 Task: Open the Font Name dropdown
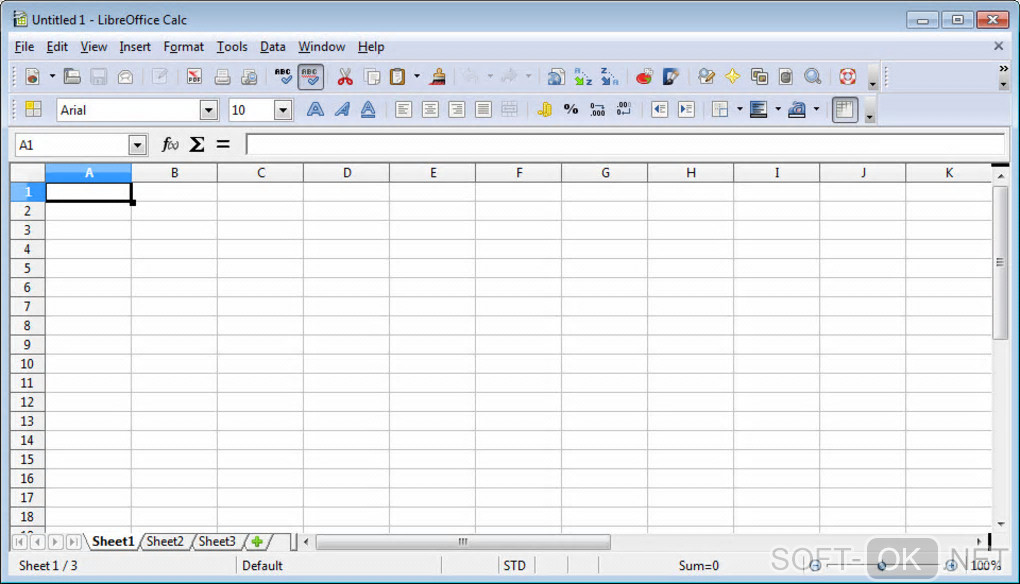[x=208, y=110]
